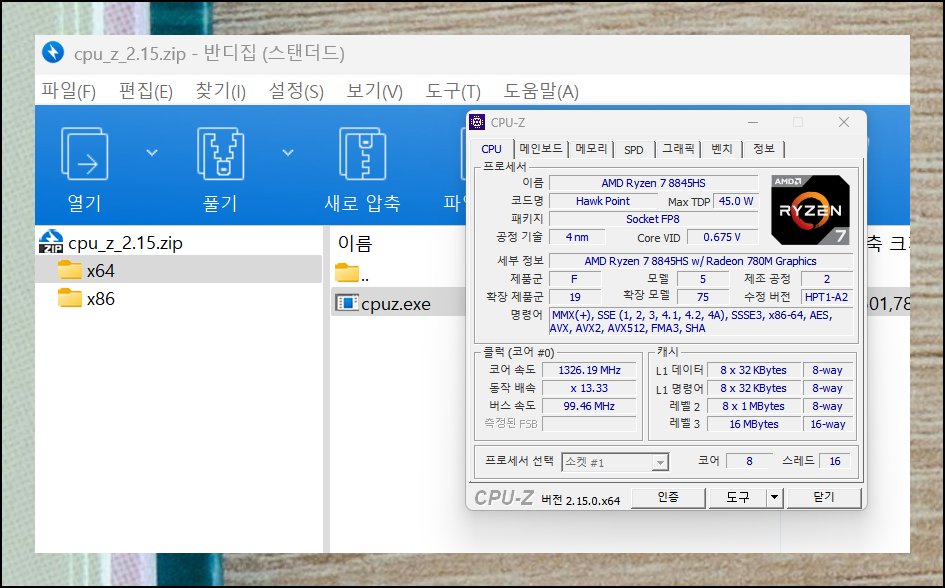Click the 닫기 button in CPU-Z
Image resolution: width=945 pixels, height=588 pixels.
tap(824, 498)
